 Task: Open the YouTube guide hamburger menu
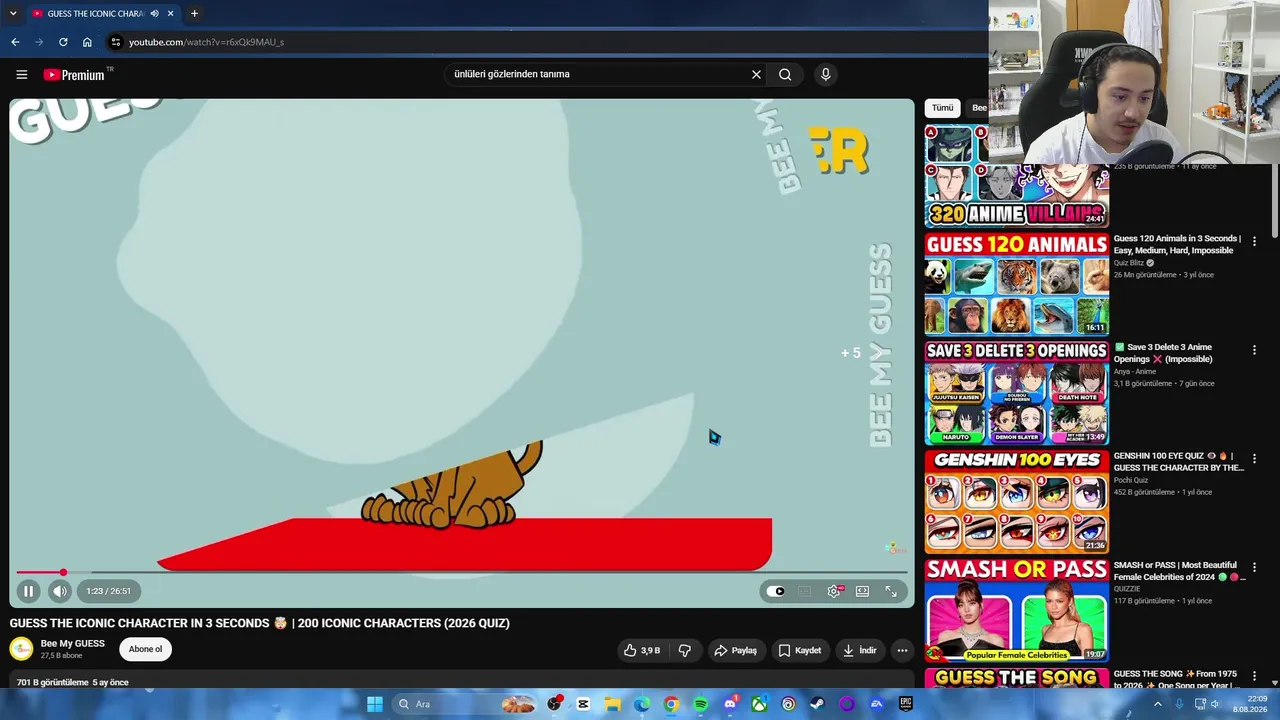point(21,74)
